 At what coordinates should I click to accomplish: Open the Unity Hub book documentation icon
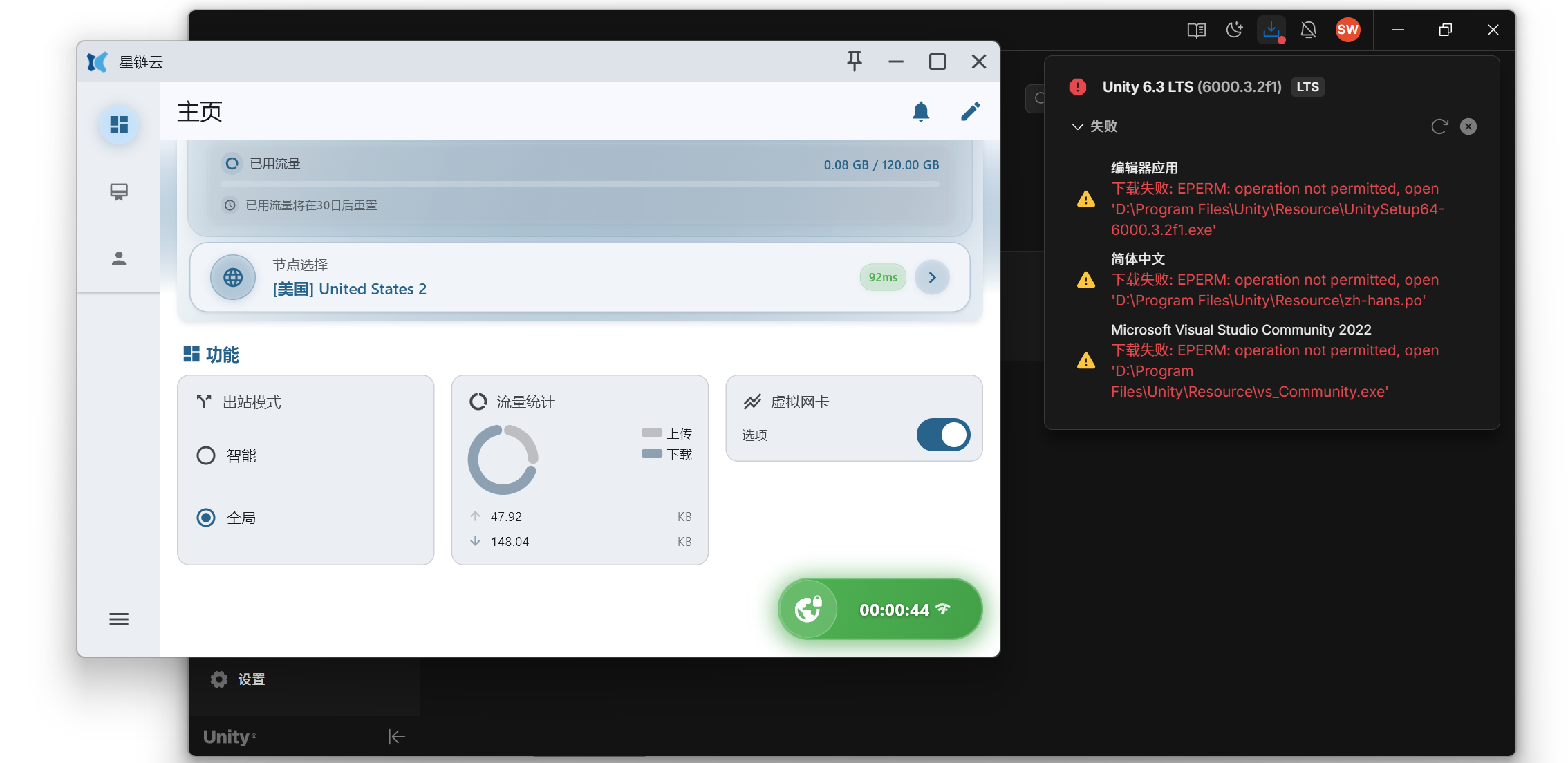pyautogui.click(x=1196, y=30)
